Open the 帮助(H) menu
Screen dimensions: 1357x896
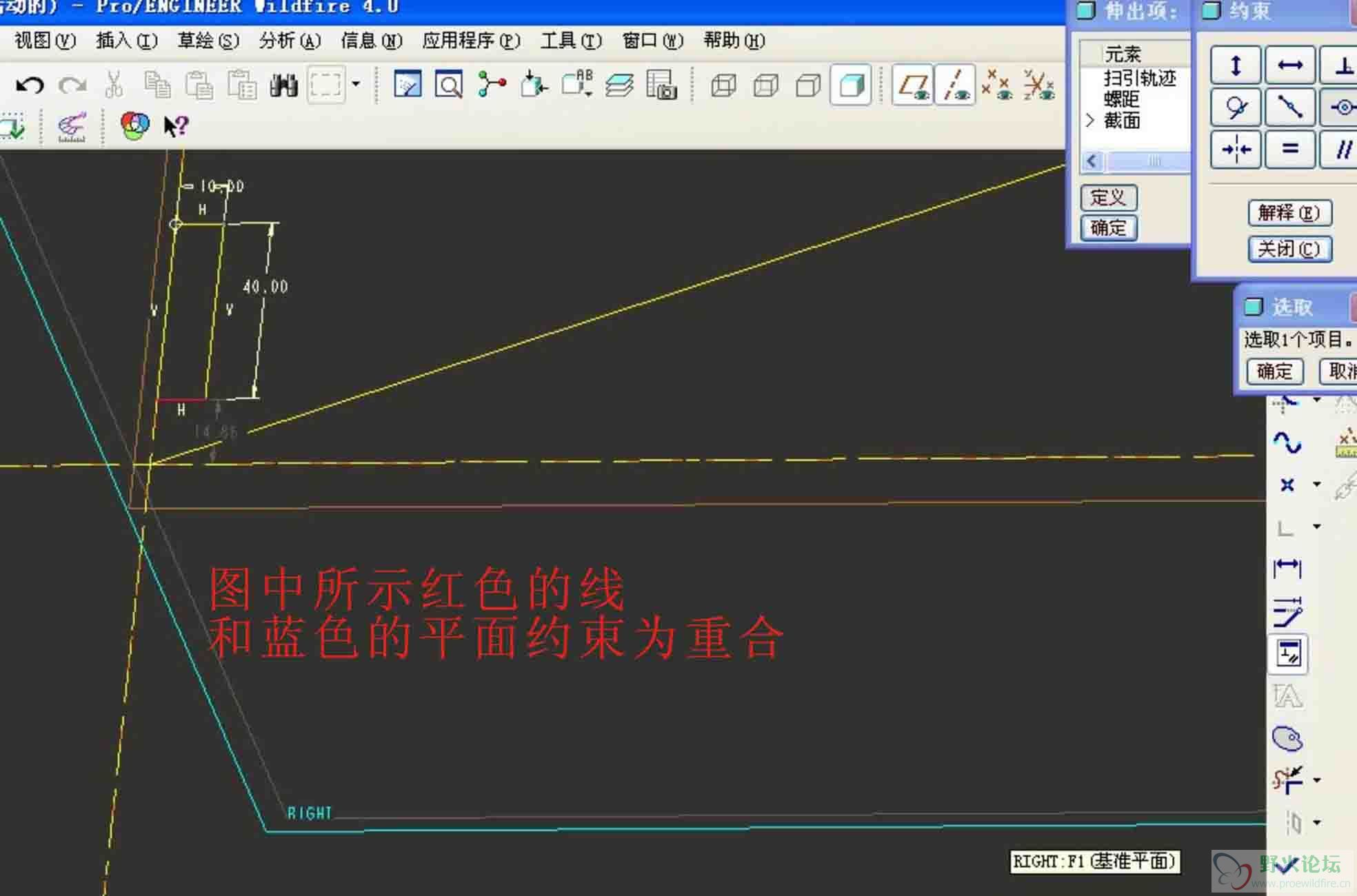point(734,41)
